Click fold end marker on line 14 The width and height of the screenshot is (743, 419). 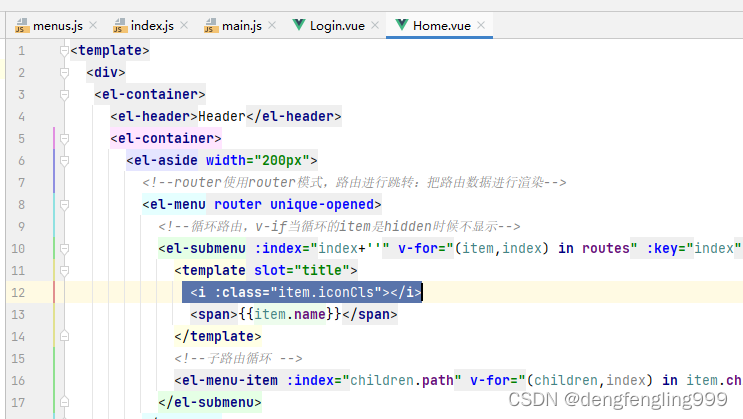tap(64, 336)
